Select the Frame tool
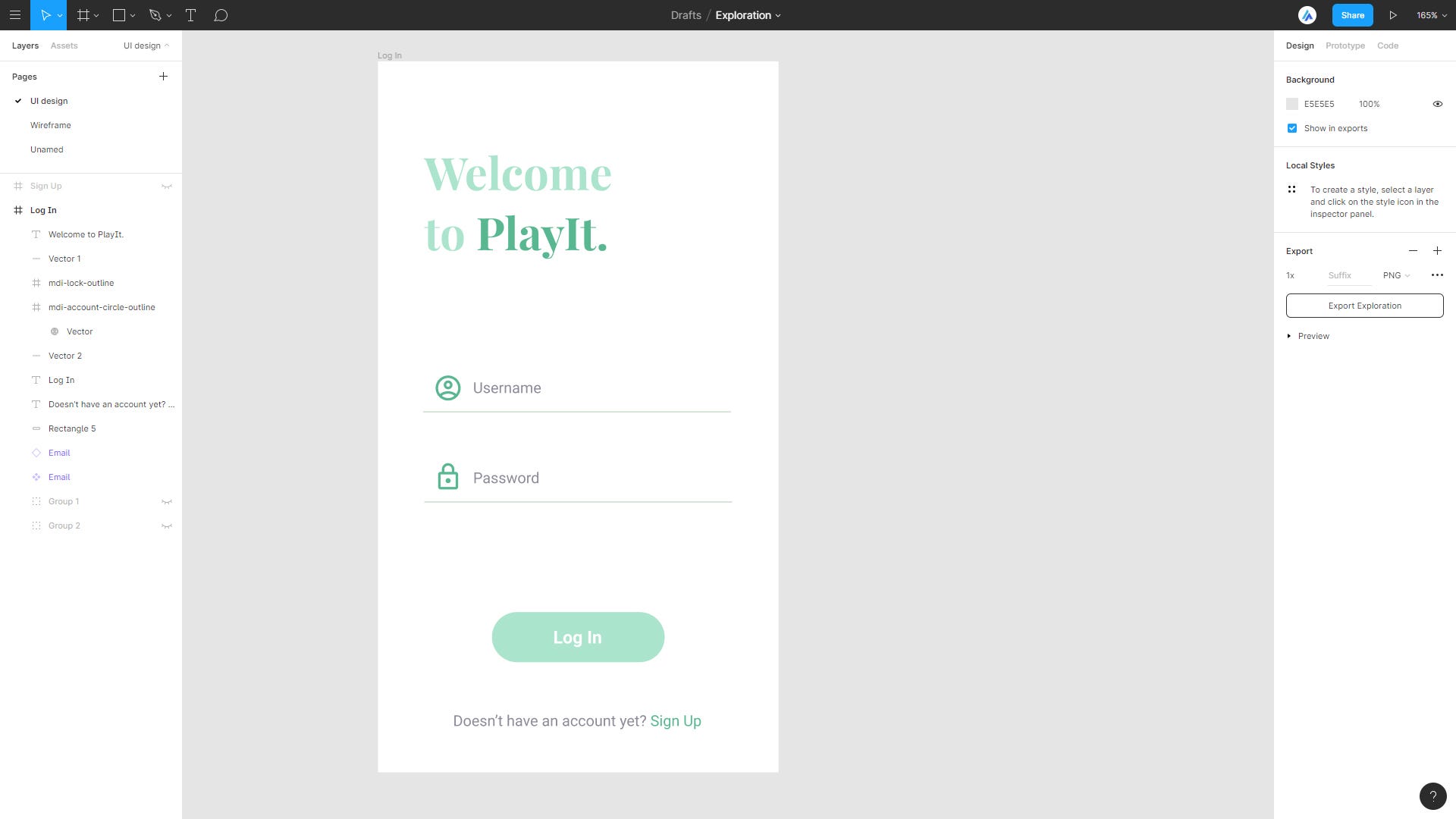Image resolution: width=1456 pixels, height=819 pixels. pos(83,15)
